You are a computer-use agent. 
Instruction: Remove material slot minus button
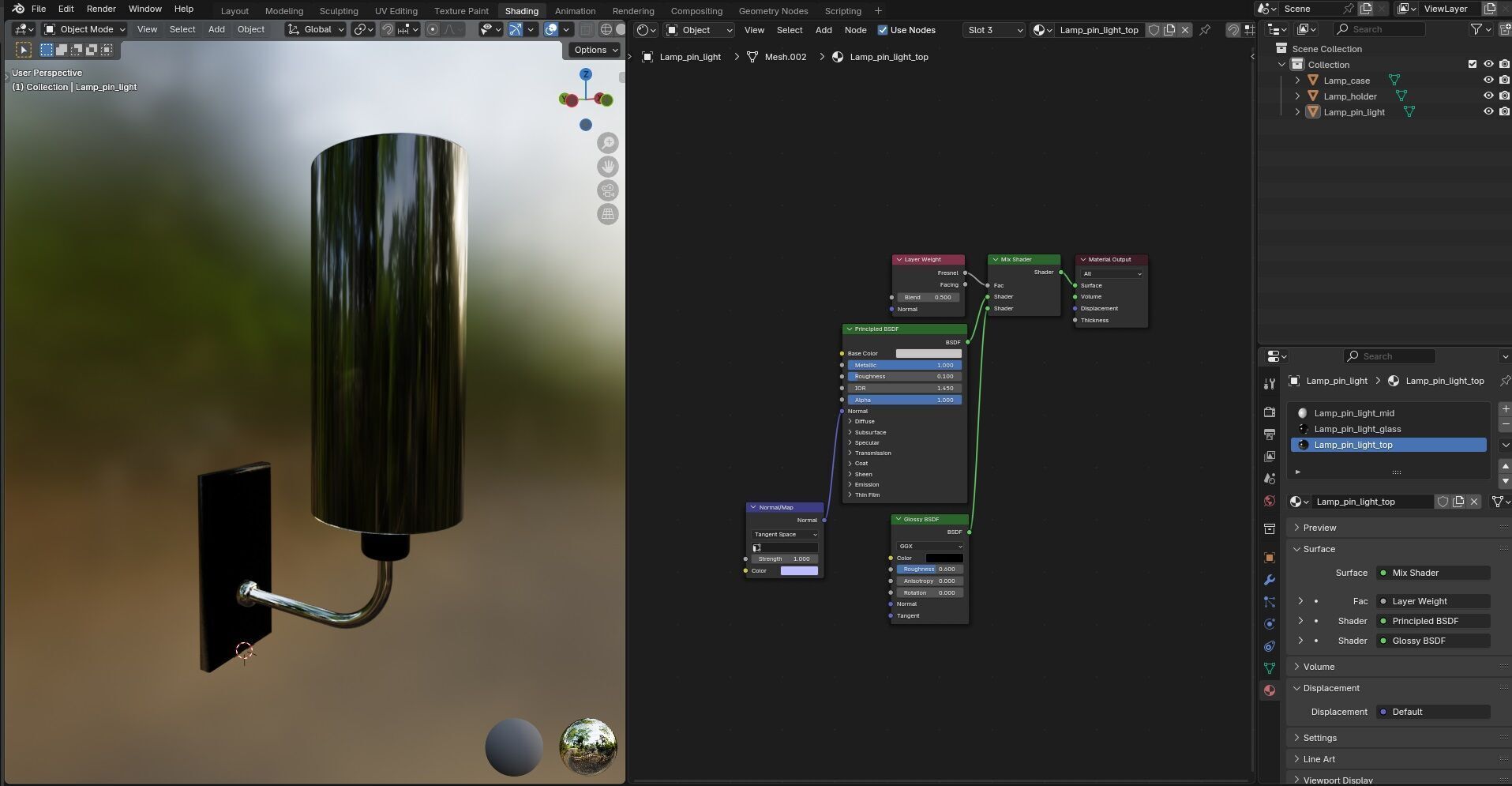(x=1505, y=425)
